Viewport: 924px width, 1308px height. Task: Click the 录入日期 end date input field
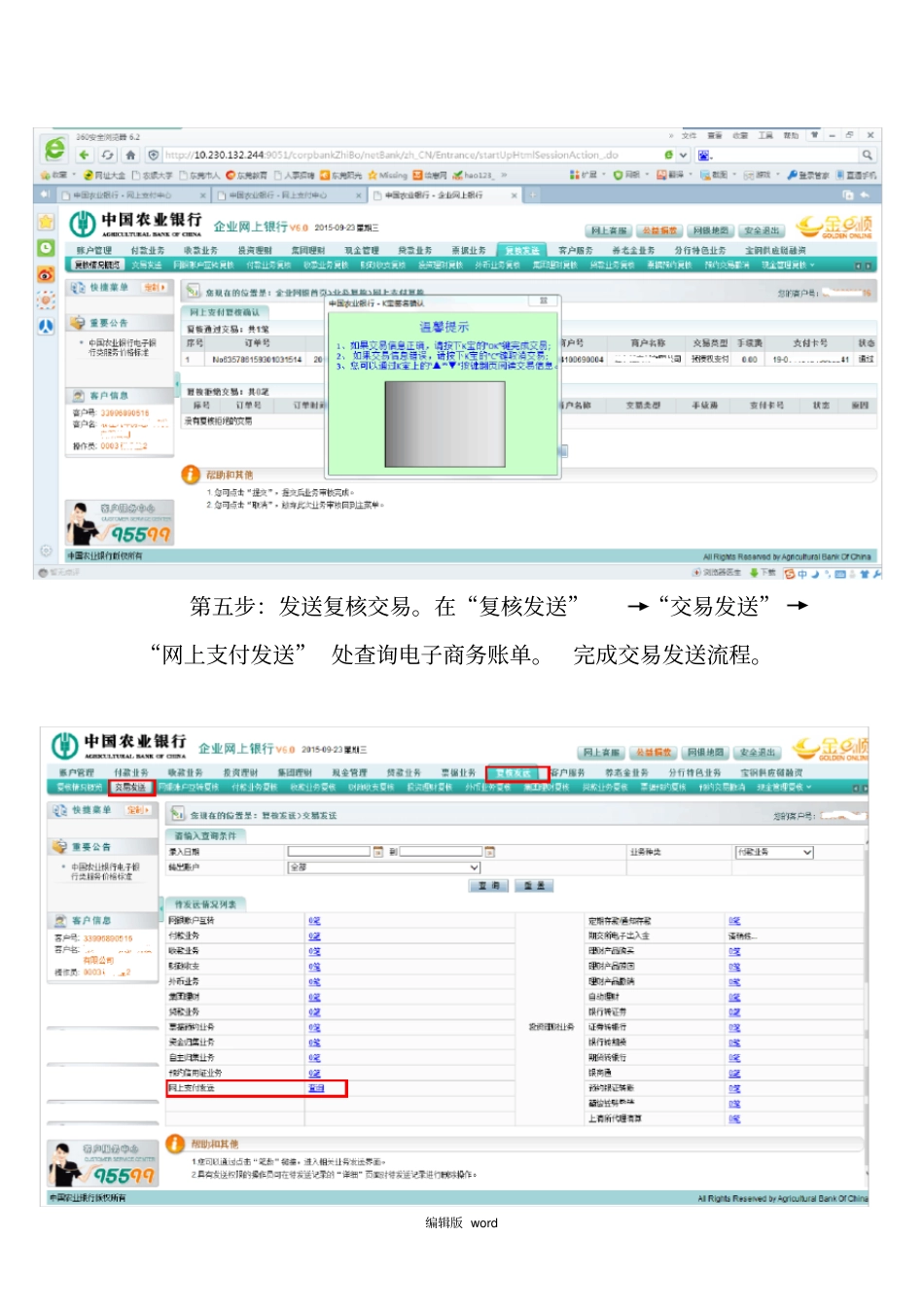point(442,852)
